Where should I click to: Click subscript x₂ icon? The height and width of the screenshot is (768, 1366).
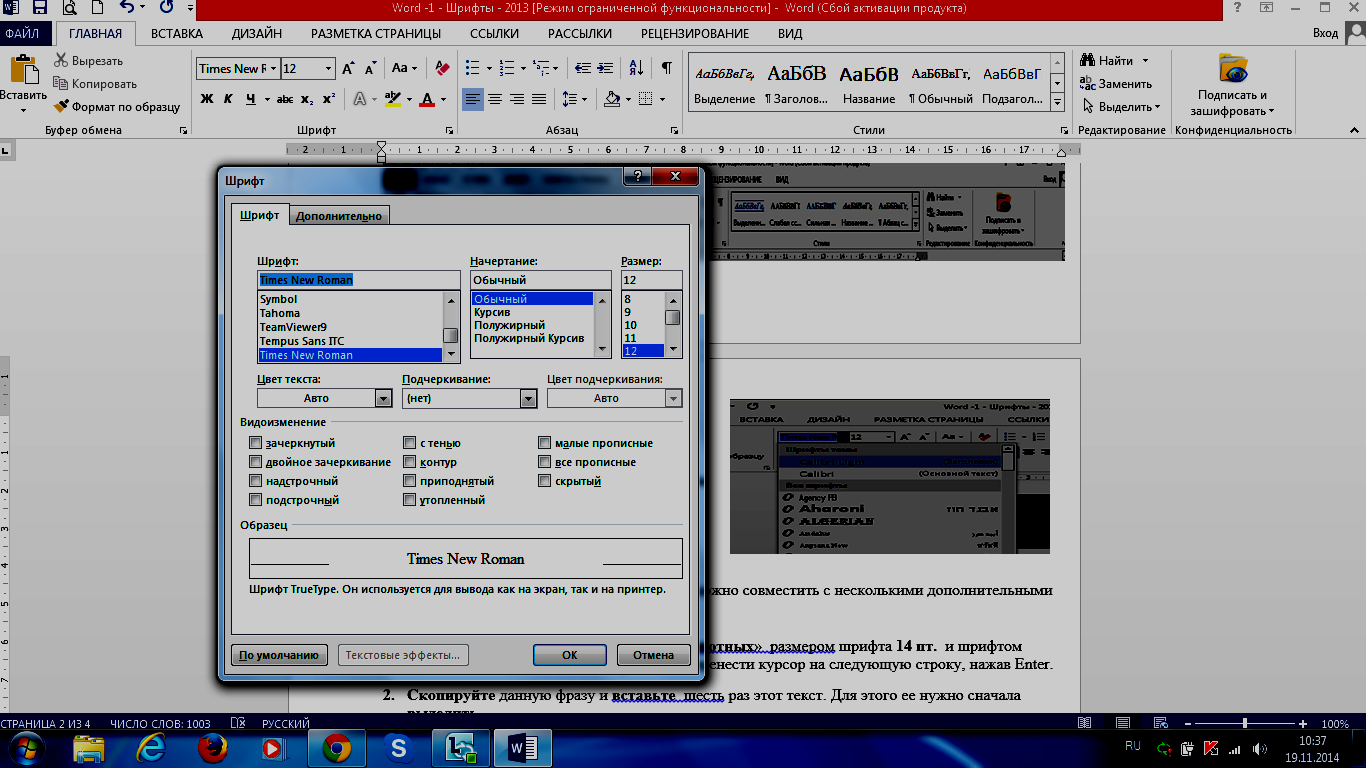click(307, 99)
